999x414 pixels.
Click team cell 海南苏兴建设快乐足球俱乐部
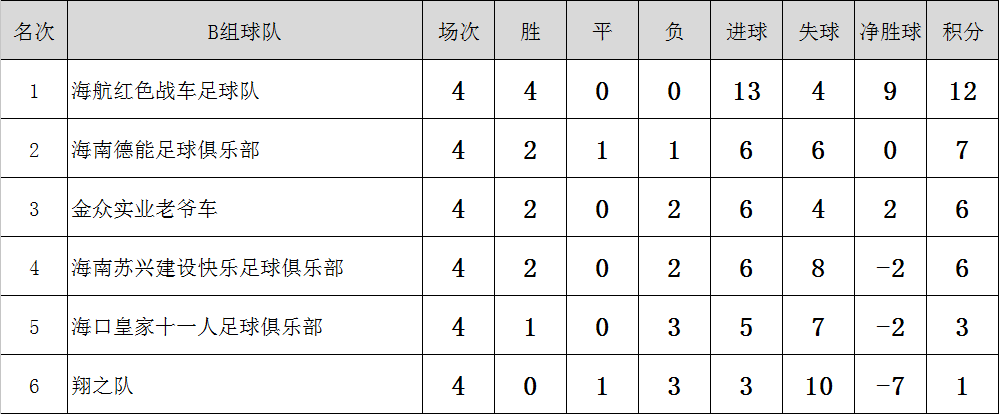click(245, 266)
